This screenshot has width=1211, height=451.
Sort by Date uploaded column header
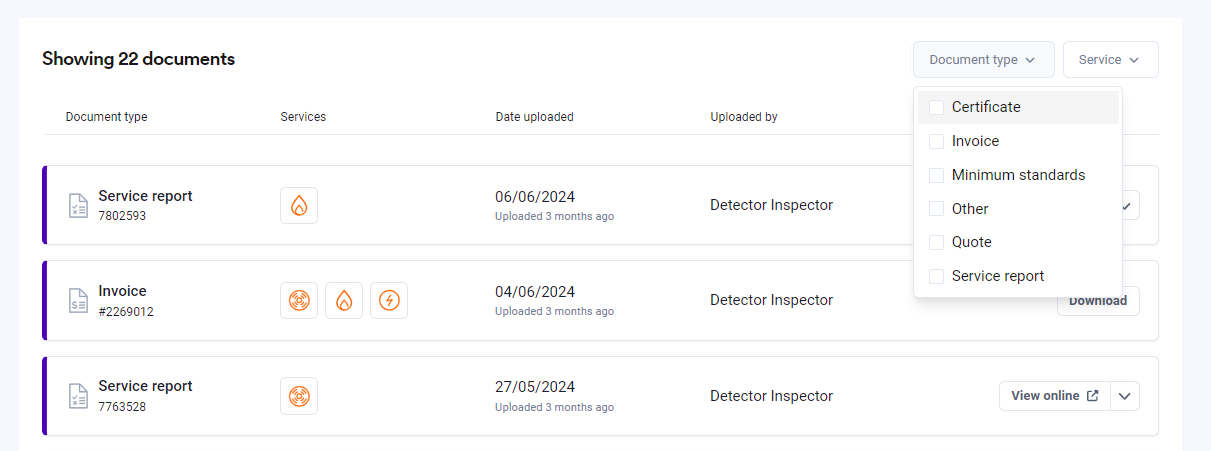pos(534,117)
